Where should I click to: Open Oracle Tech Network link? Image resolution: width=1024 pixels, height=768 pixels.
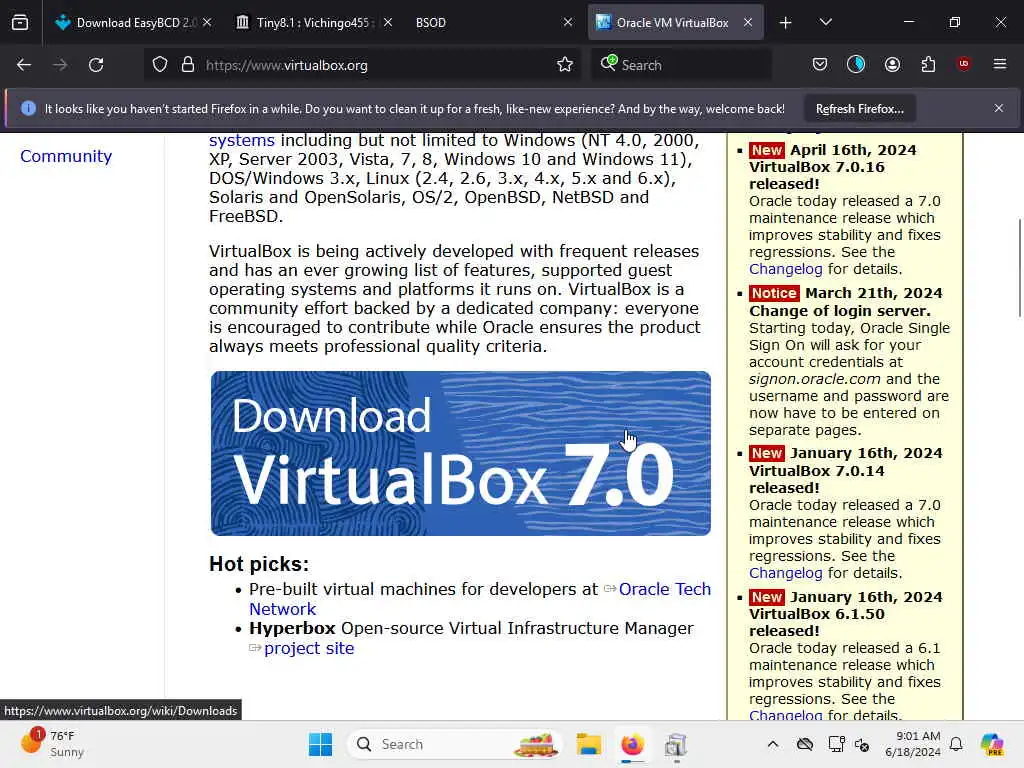pos(665,589)
